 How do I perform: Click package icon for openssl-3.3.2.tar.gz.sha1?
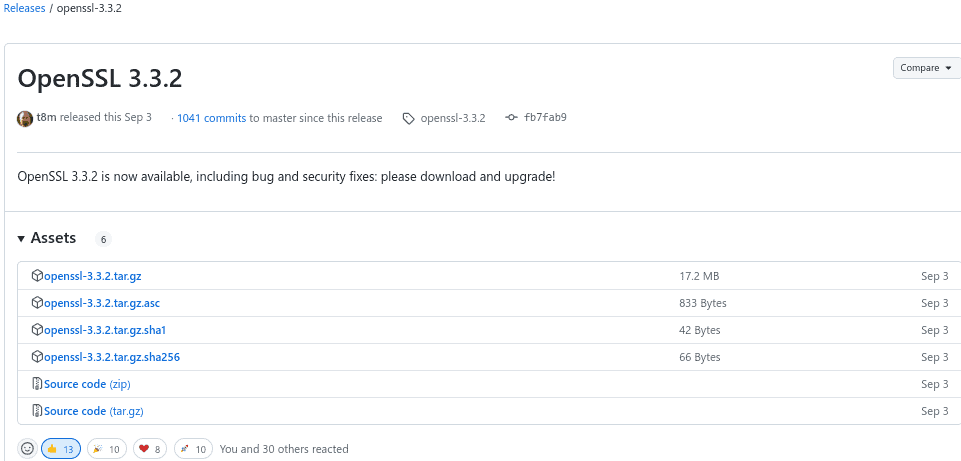click(37, 330)
